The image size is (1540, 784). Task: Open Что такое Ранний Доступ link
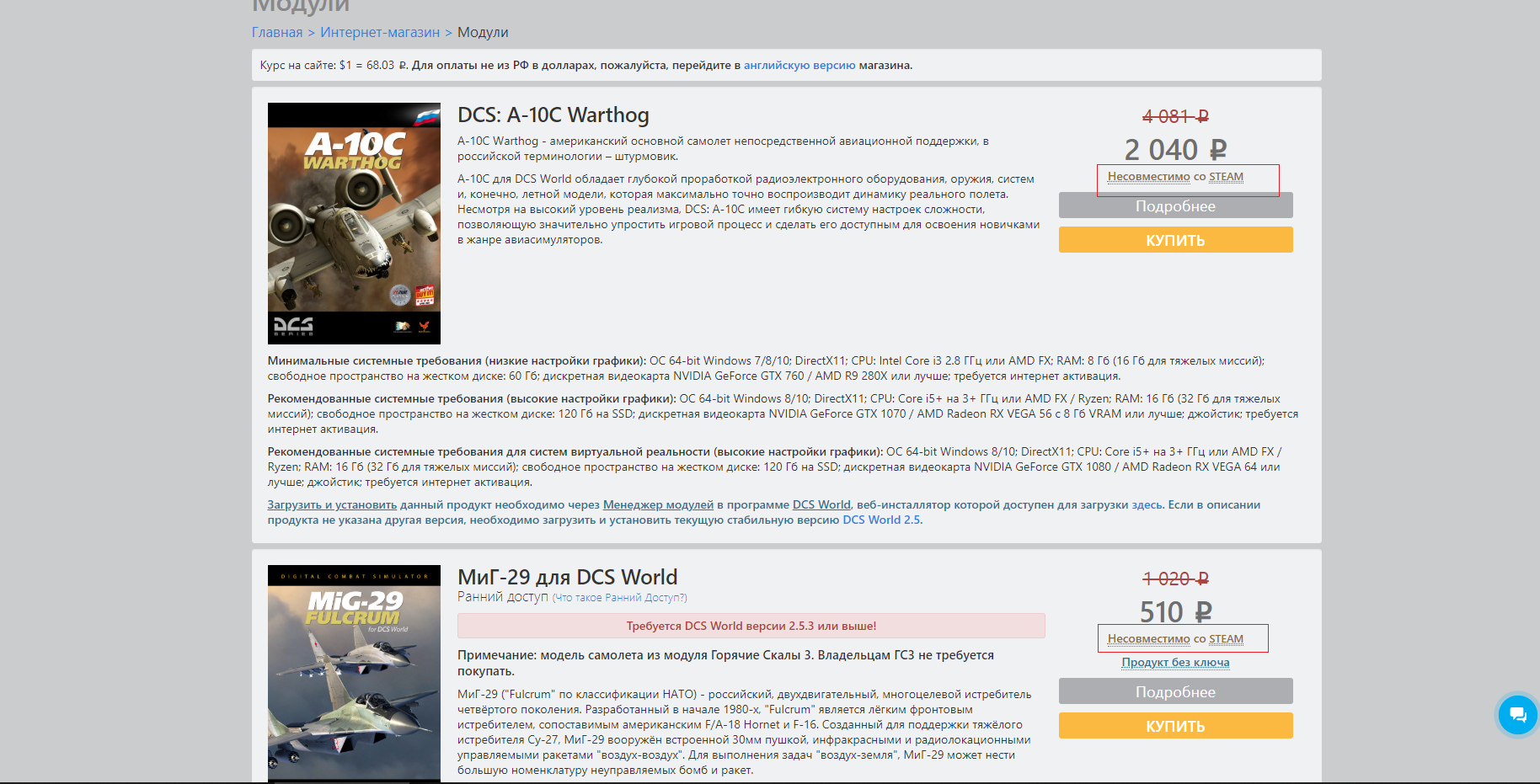620,598
